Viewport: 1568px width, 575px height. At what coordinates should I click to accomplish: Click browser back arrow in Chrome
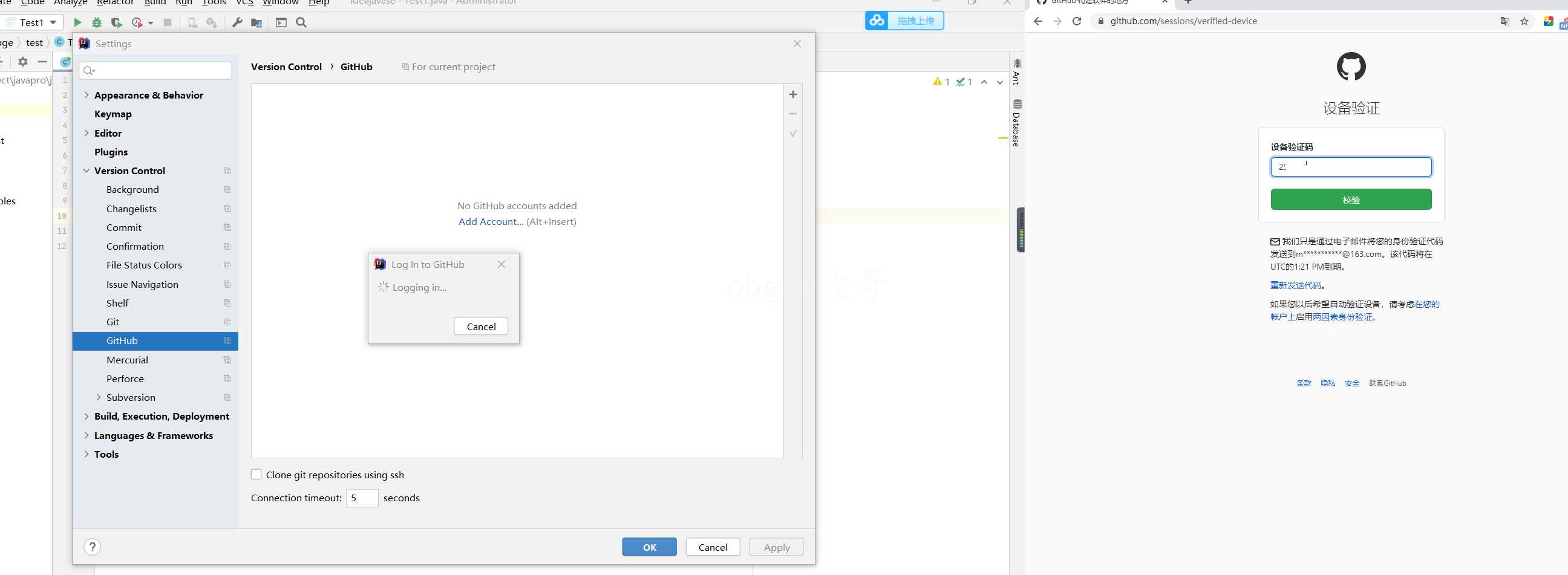click(1038, 21)
